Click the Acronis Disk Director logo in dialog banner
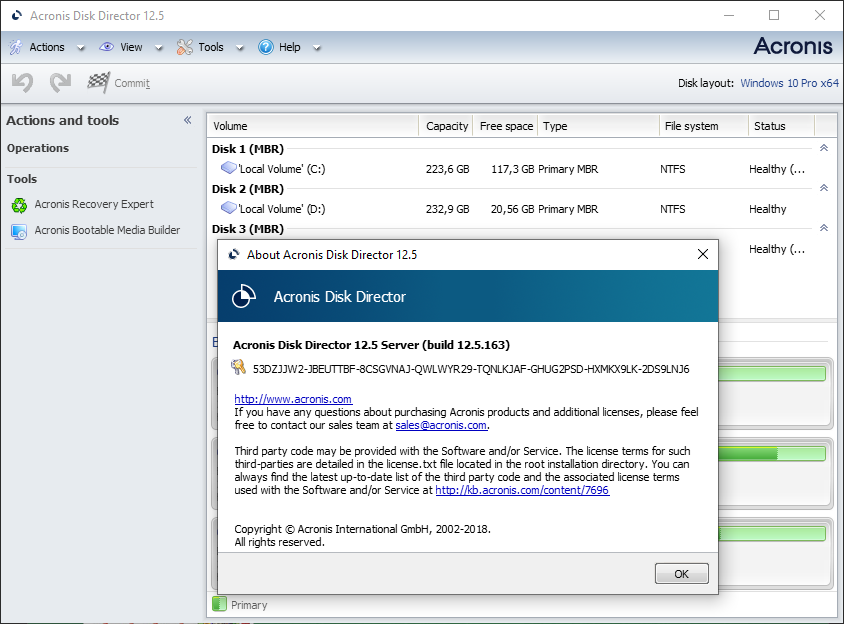844x624 pixels. coord(243,296)
